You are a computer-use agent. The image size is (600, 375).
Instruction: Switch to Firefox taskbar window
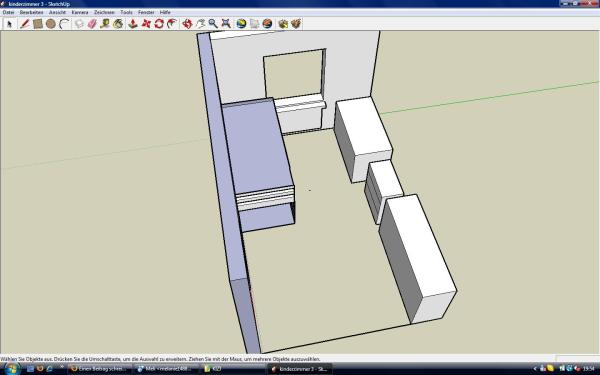(x=99, y=369)
